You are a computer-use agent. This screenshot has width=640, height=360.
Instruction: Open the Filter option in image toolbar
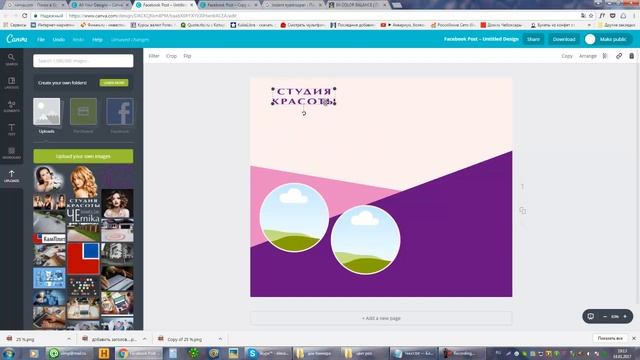tap(154, 56)
